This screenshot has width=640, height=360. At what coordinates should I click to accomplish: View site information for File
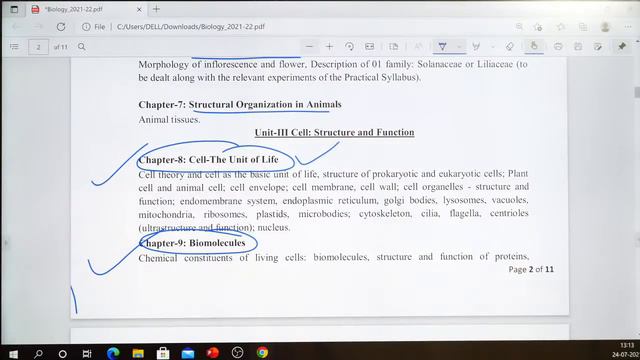(x=93, y=27)
